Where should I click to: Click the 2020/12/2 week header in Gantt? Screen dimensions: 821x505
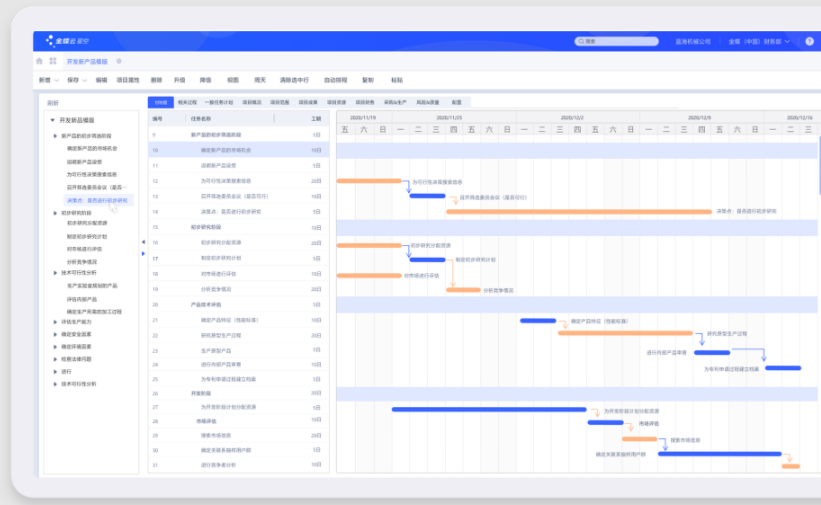[x=572, y=118]
